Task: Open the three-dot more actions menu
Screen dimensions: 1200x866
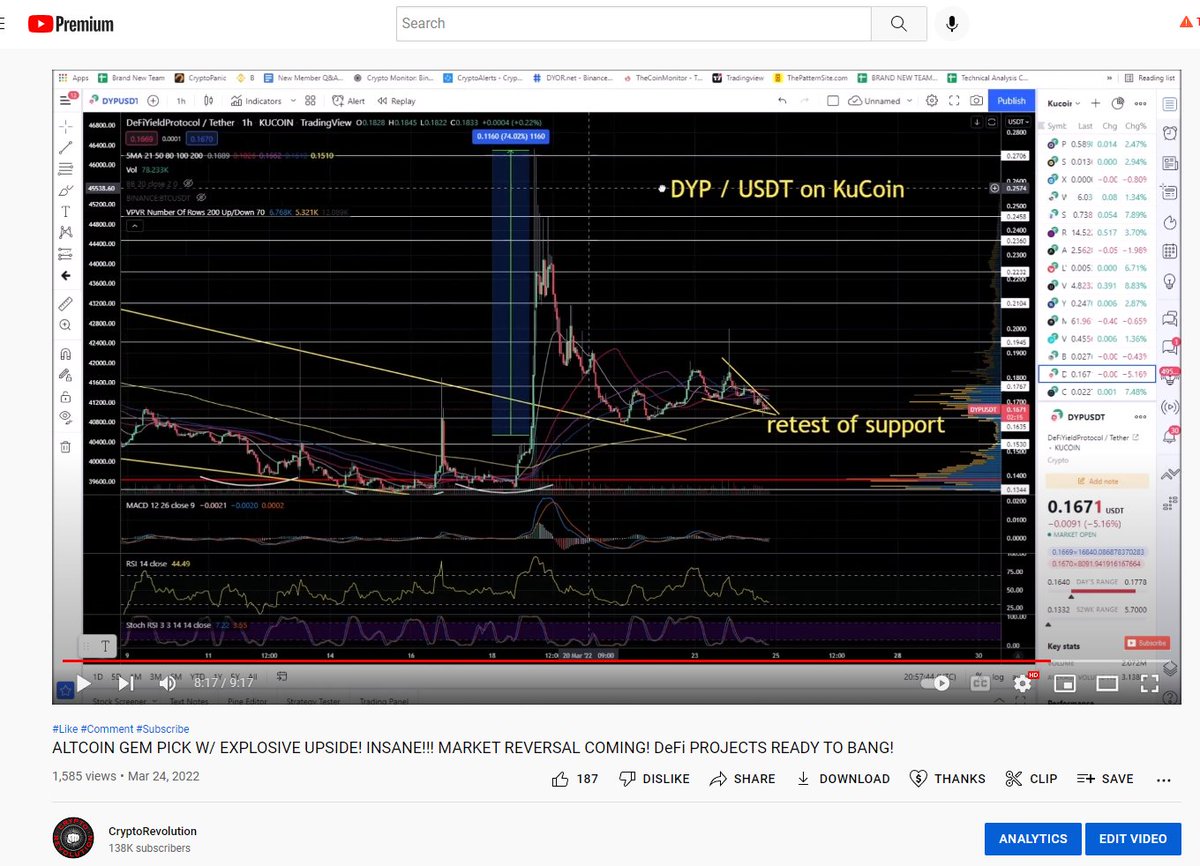Action: pyautogui.click(x=1163, y=779)
